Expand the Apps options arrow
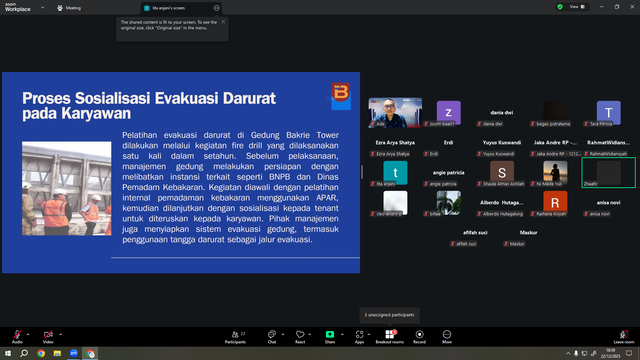The height and width of the screenshot is (360, 640). point(369,334)
